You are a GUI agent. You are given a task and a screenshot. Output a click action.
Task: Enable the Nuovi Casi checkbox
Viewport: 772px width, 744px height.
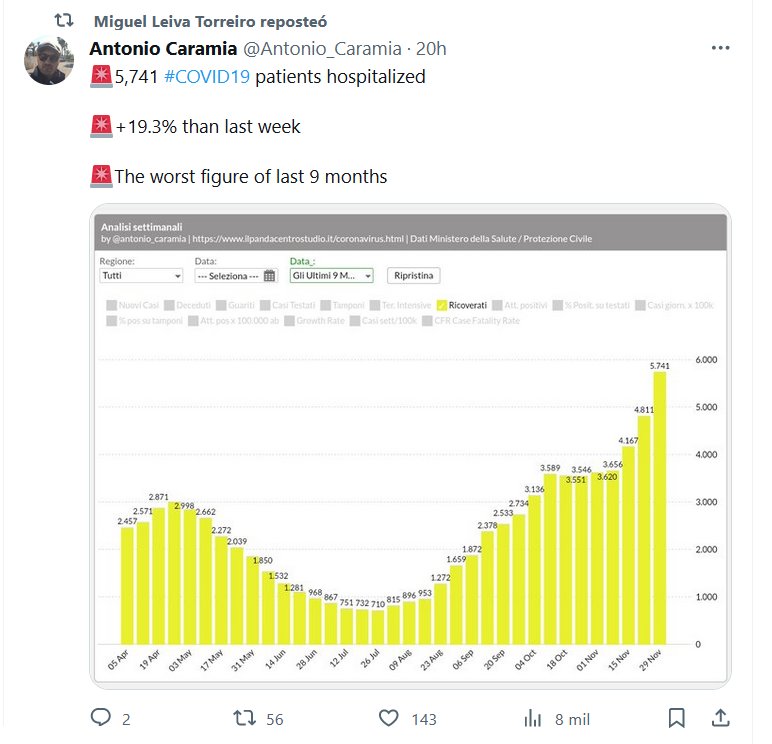click(110, 304)
